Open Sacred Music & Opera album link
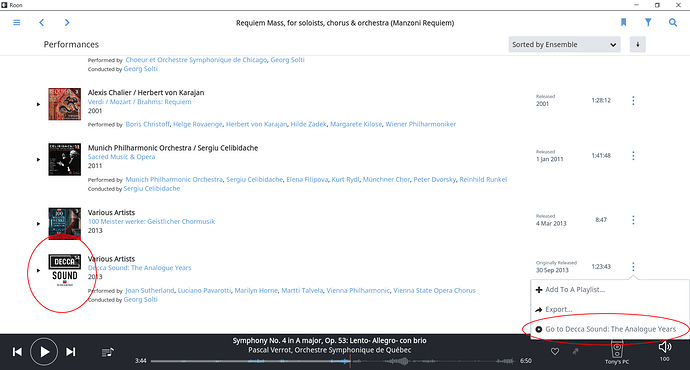 point(121,157)
